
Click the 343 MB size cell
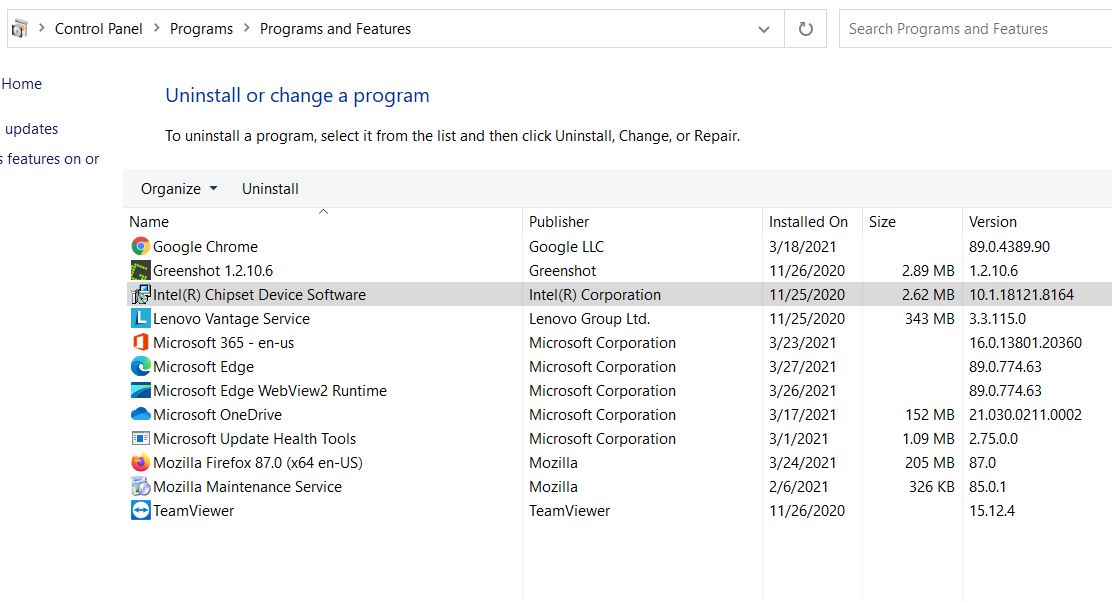coord(930,319)
